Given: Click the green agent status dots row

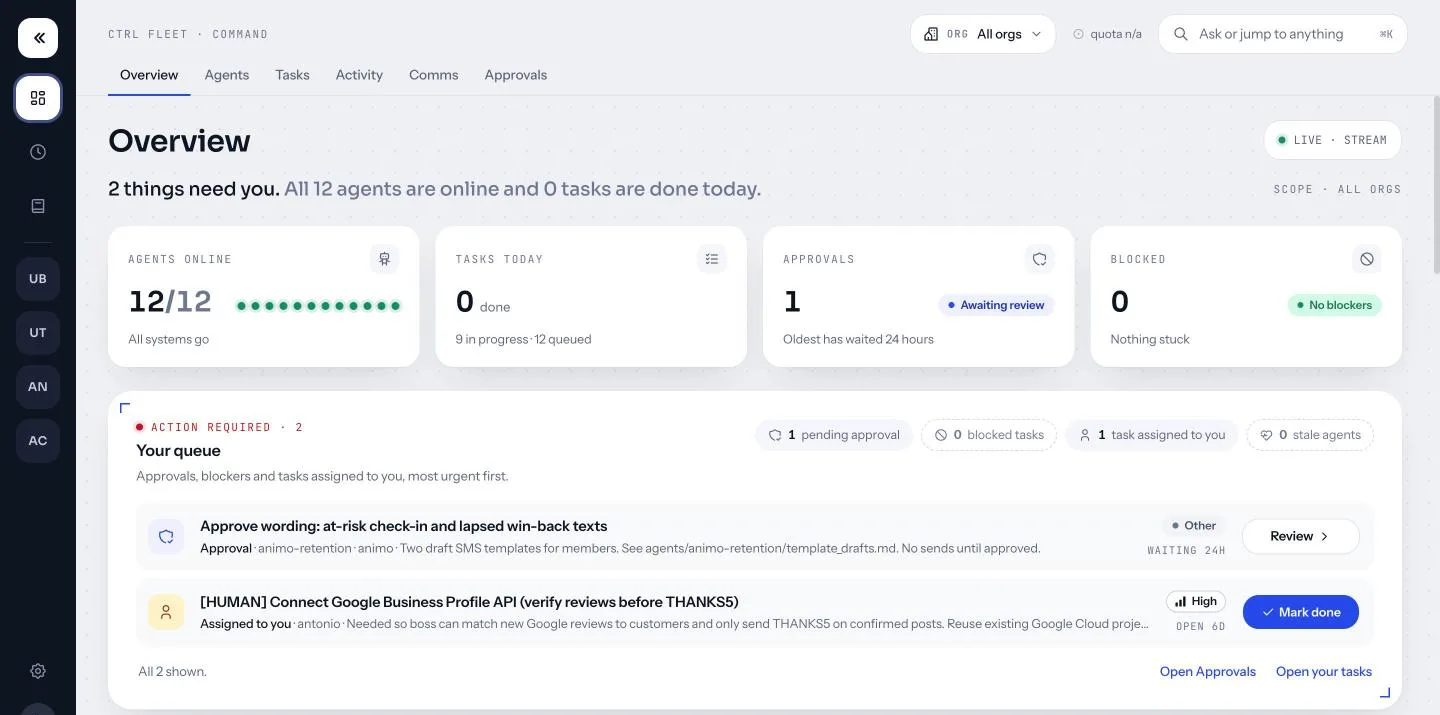Looking at the screenshot, I should (319, 306).
